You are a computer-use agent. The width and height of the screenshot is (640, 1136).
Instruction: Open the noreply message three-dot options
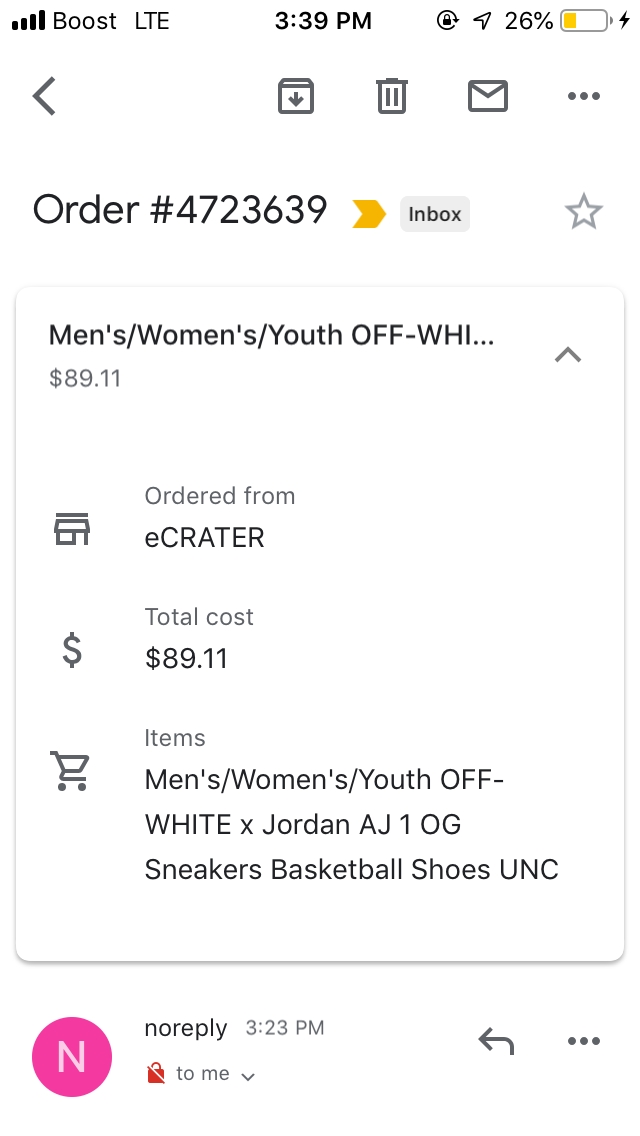click(583, 1042)
